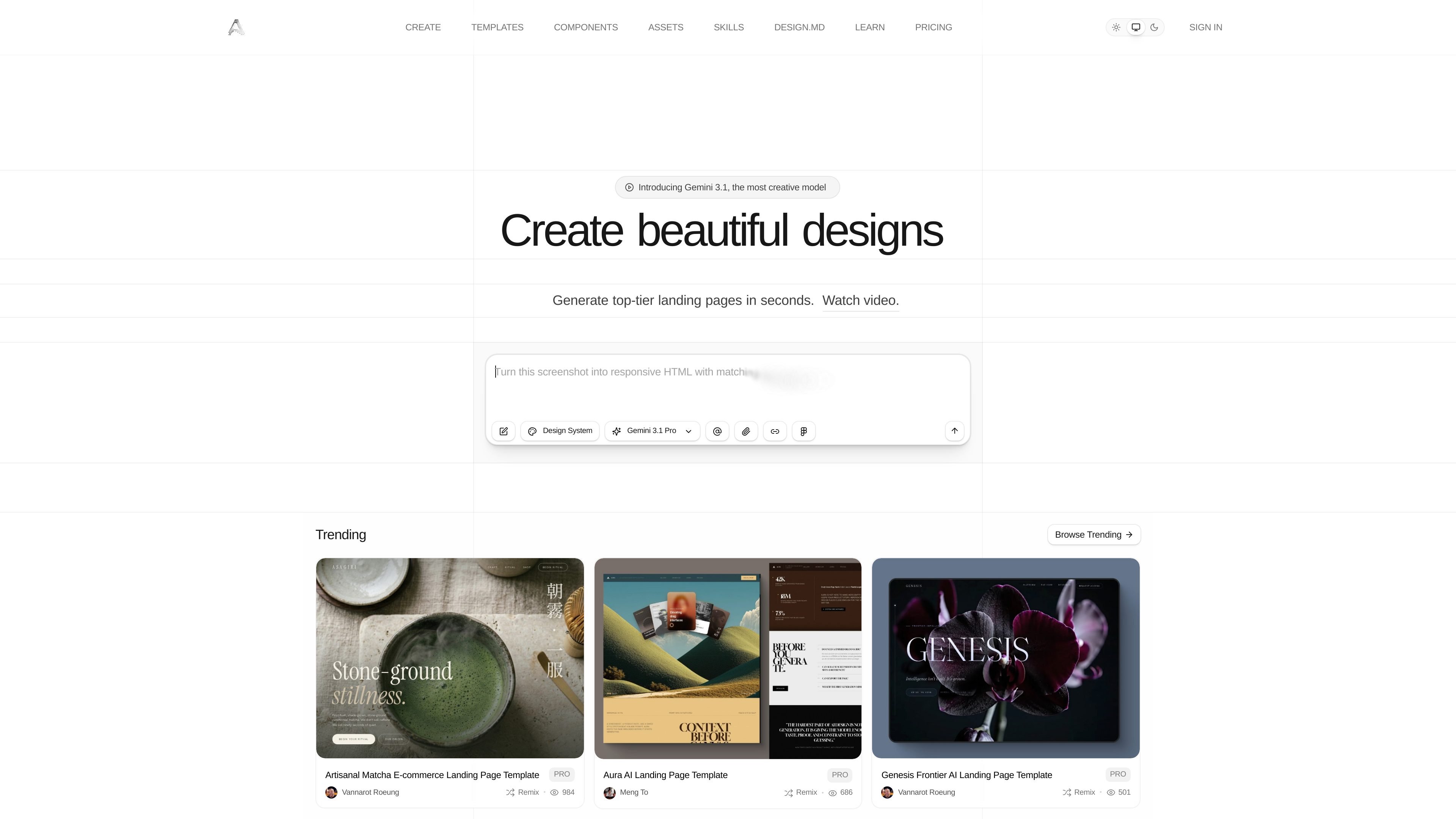The width and height of the screenshot is (1456, 819).
Task: Select system theme monitor toggle
Action: pos(1136,27)
